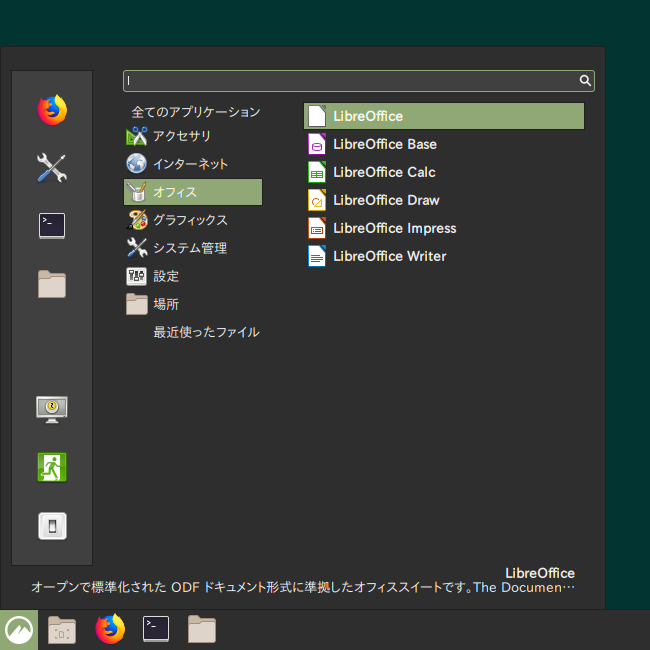Launch LibreOffice Writer
This screenshot has height=650, width=650.
click(444, 256)
